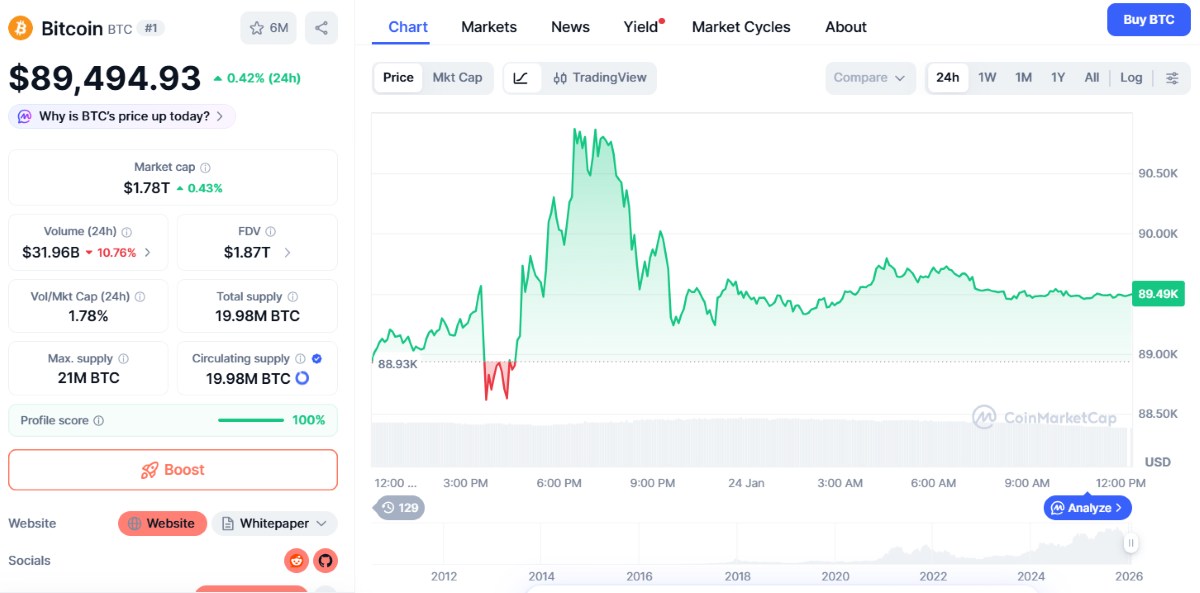Open the News tab

coord(570,27)
